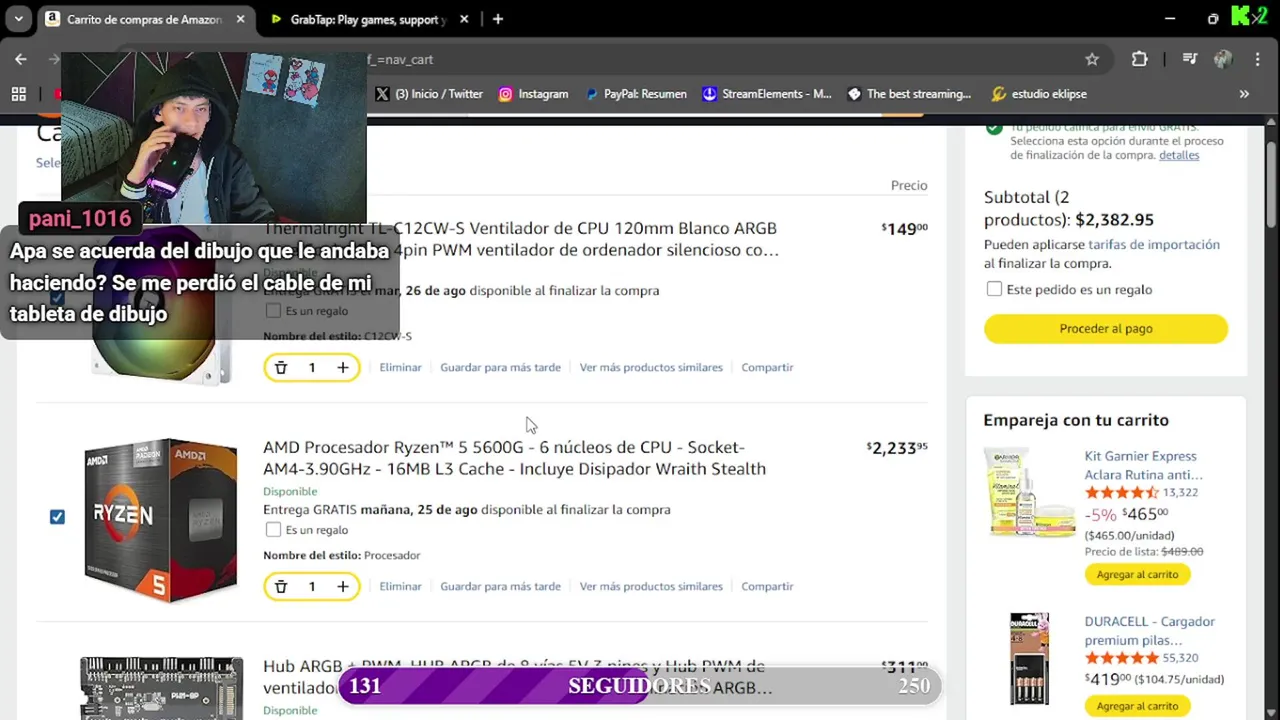Click trash icon for the Ryzen 5 5600G
The image size is (1280, 720).
pyautogui.click(x=281, y=587)
